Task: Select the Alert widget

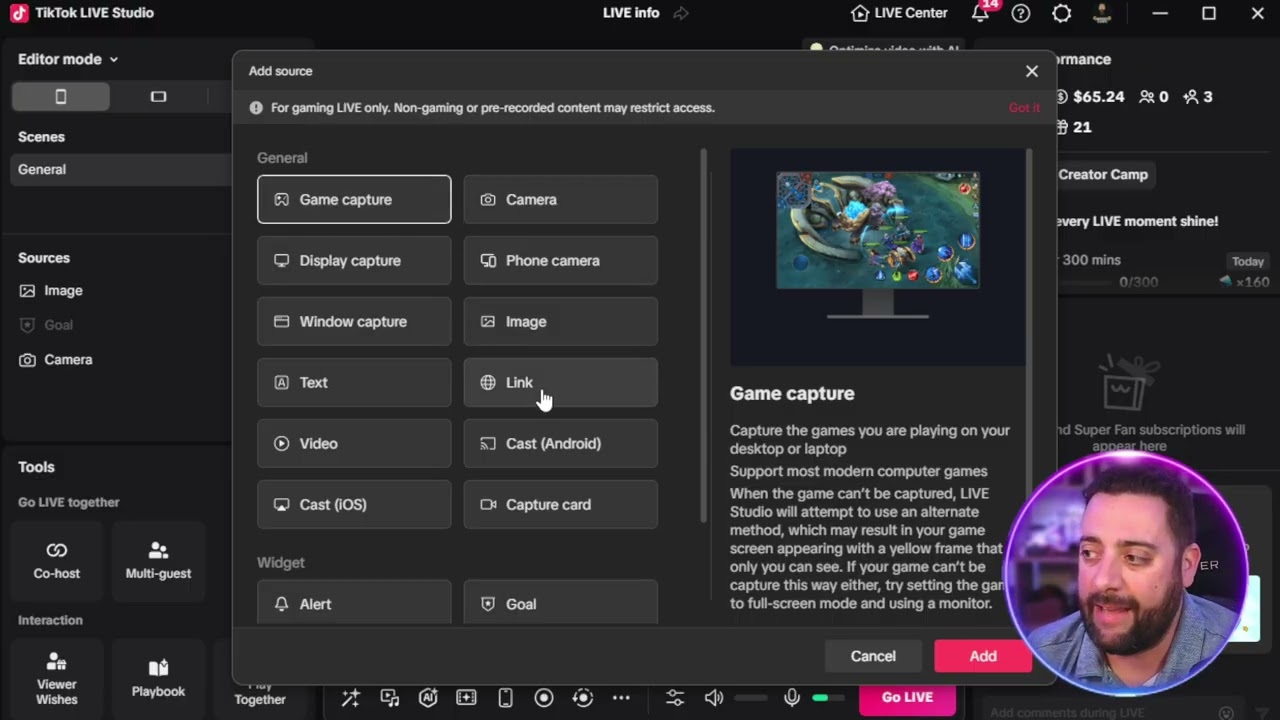Action: pyautogui.click(x=354, y=603)
